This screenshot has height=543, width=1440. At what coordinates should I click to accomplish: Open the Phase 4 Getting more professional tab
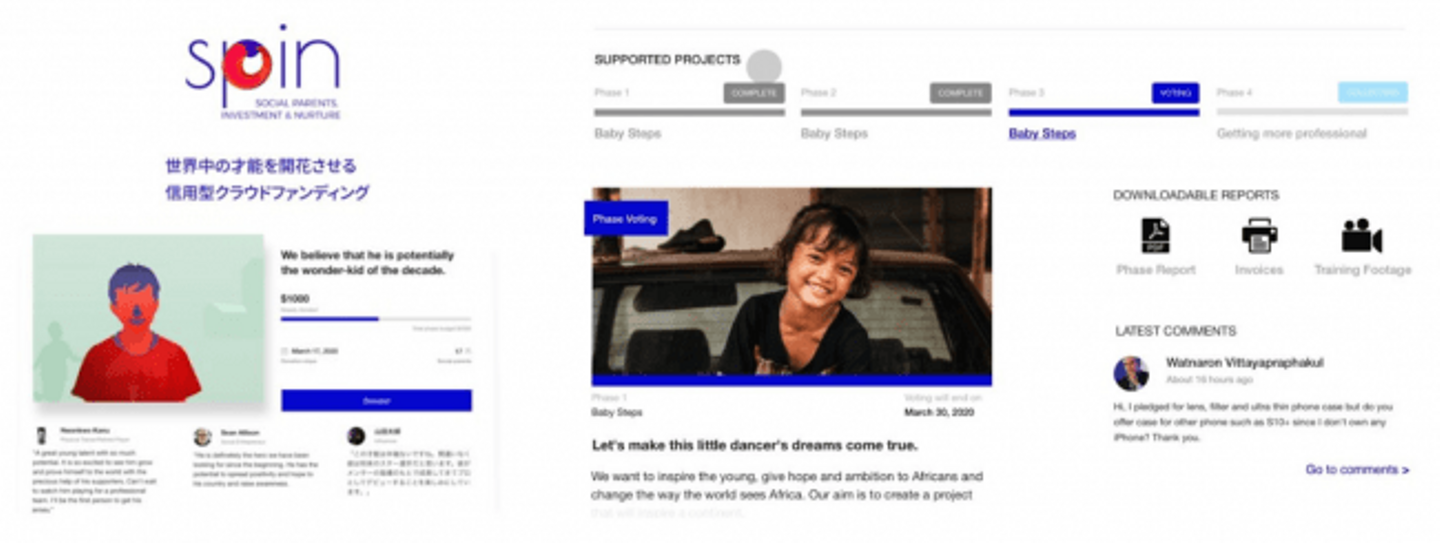1312,112
